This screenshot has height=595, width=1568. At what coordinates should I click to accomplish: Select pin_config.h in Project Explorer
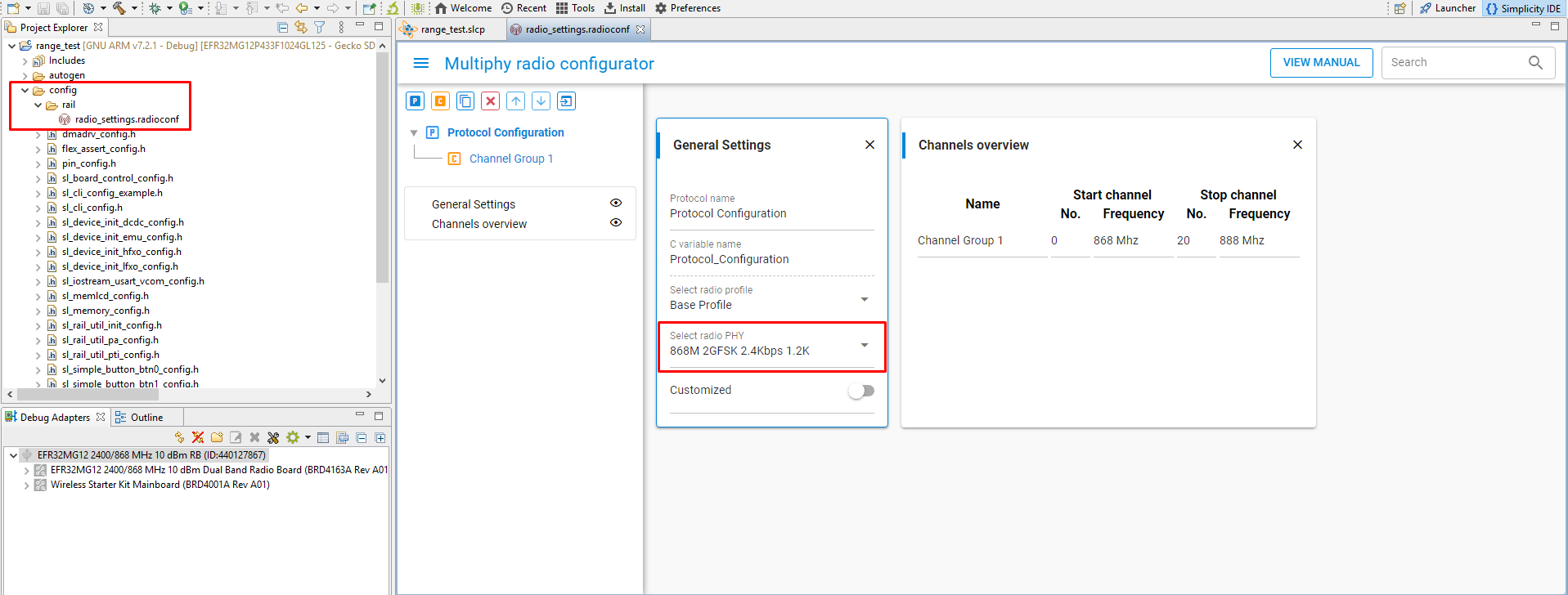88,163
